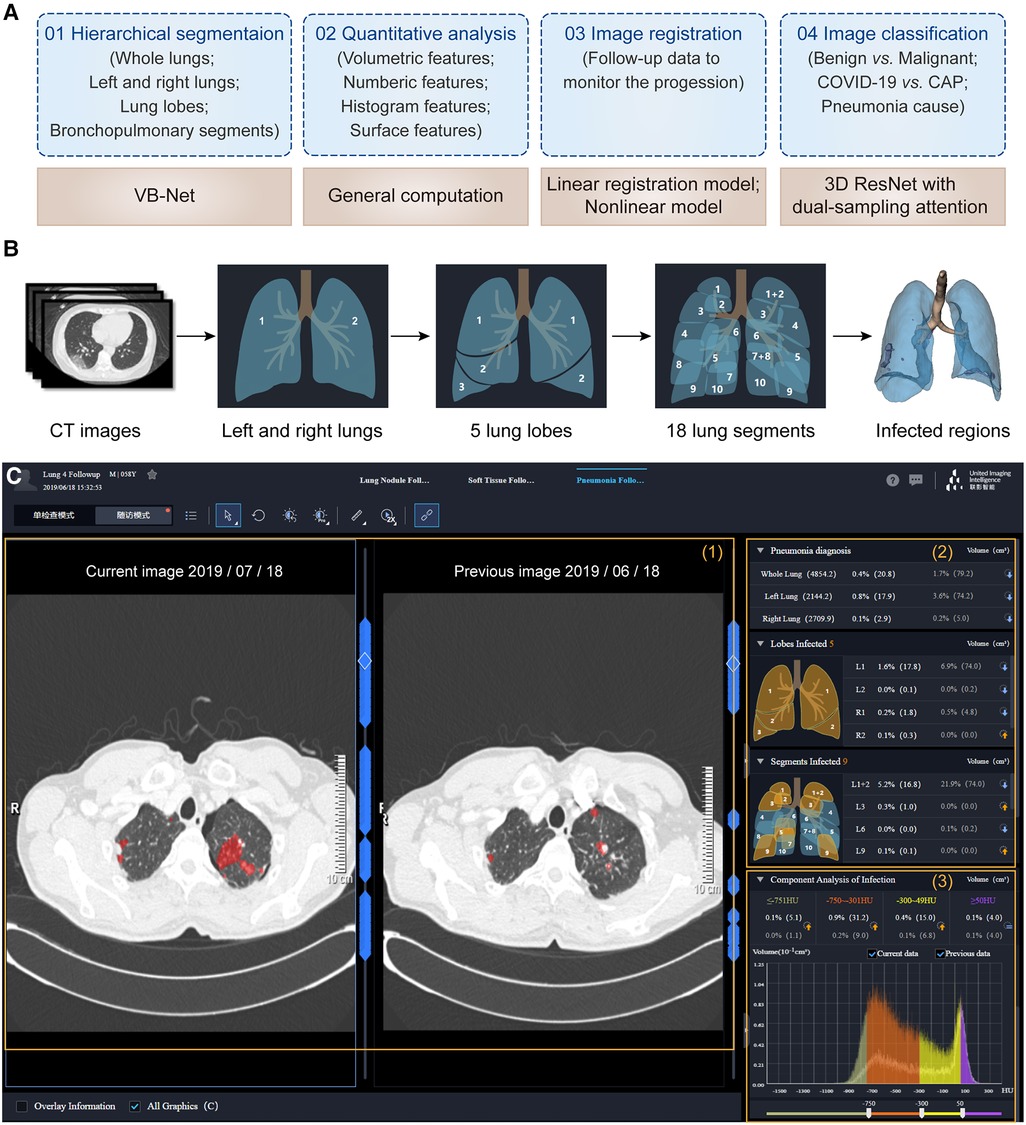This screenshot has width=1026, height=1125.
Task: Click the L1 1.6% (17.8) lobe value
Action: 899,667
